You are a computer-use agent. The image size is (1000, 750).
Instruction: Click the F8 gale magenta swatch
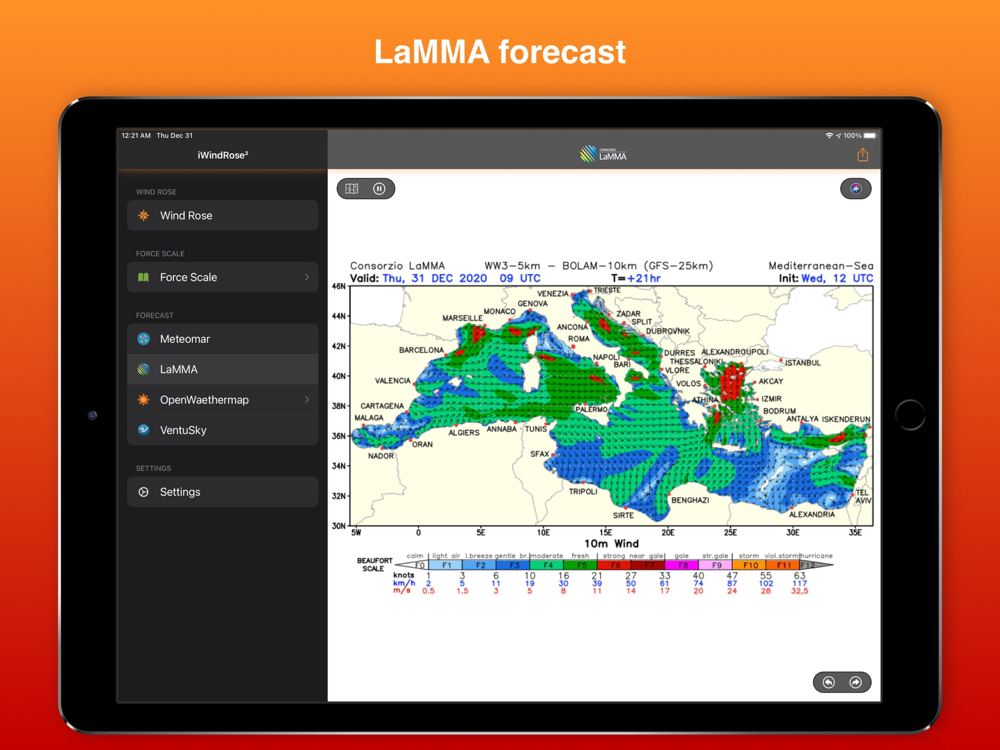click(x=682, y=565)
